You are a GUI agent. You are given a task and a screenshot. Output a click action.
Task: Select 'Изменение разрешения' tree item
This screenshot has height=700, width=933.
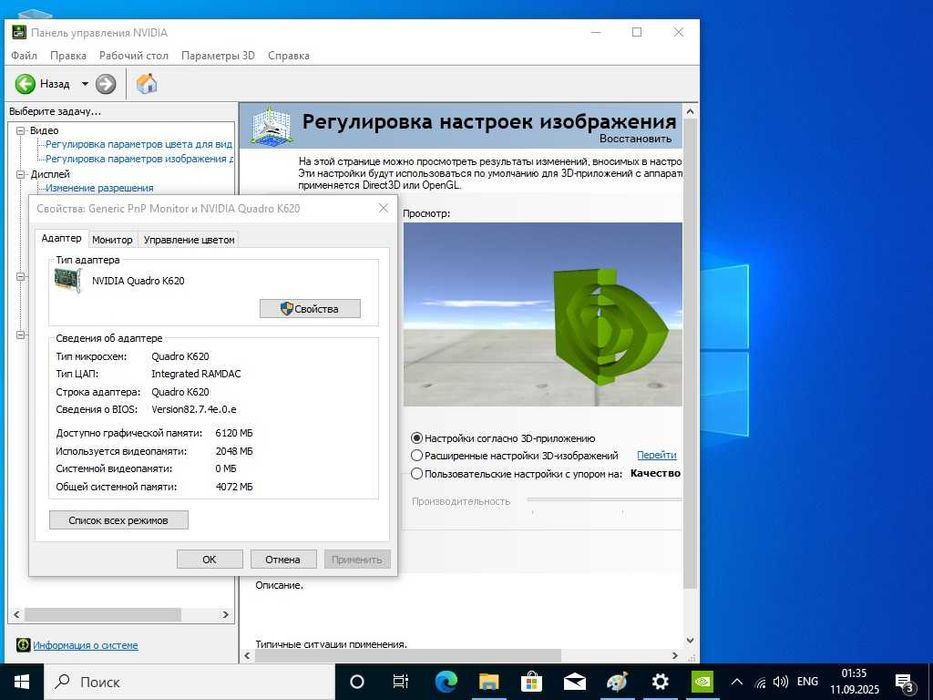pyautogui.click(x=99, y=188)
